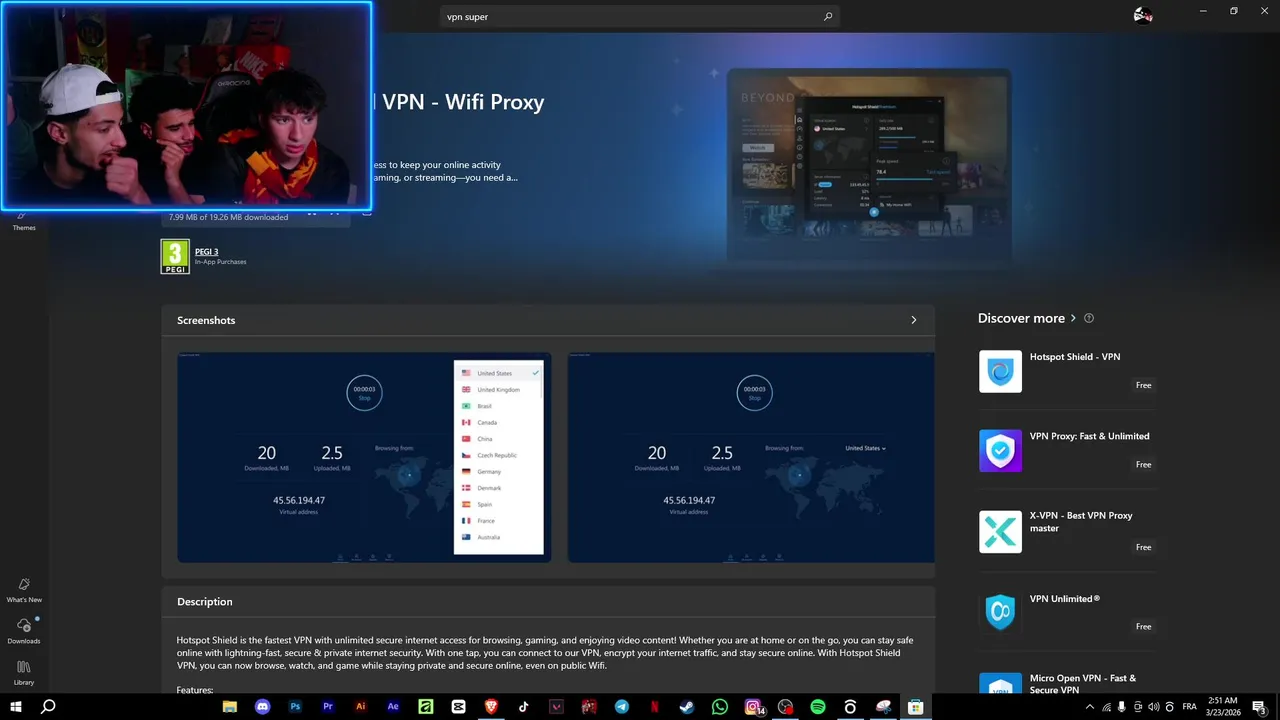The width and height of the screenshot is (1280, 720).
Task: Launch Brave browser from the taskbar
Action: [491, 707]
